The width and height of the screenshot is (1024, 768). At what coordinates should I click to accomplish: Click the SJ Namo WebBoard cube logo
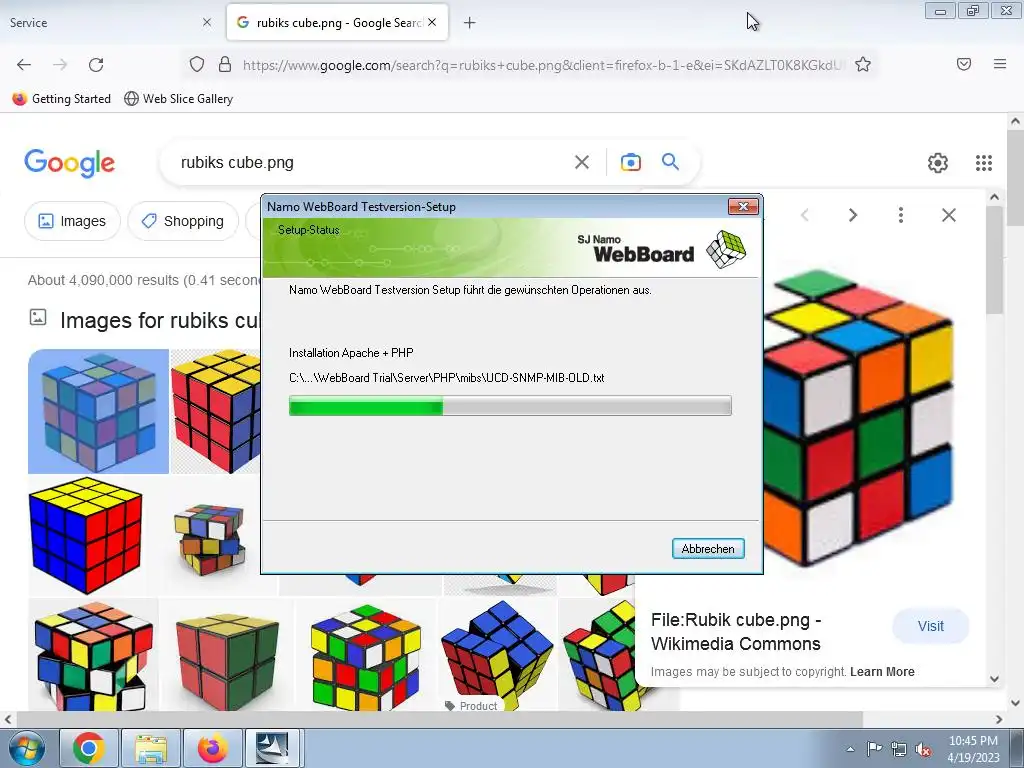(726, 249)
